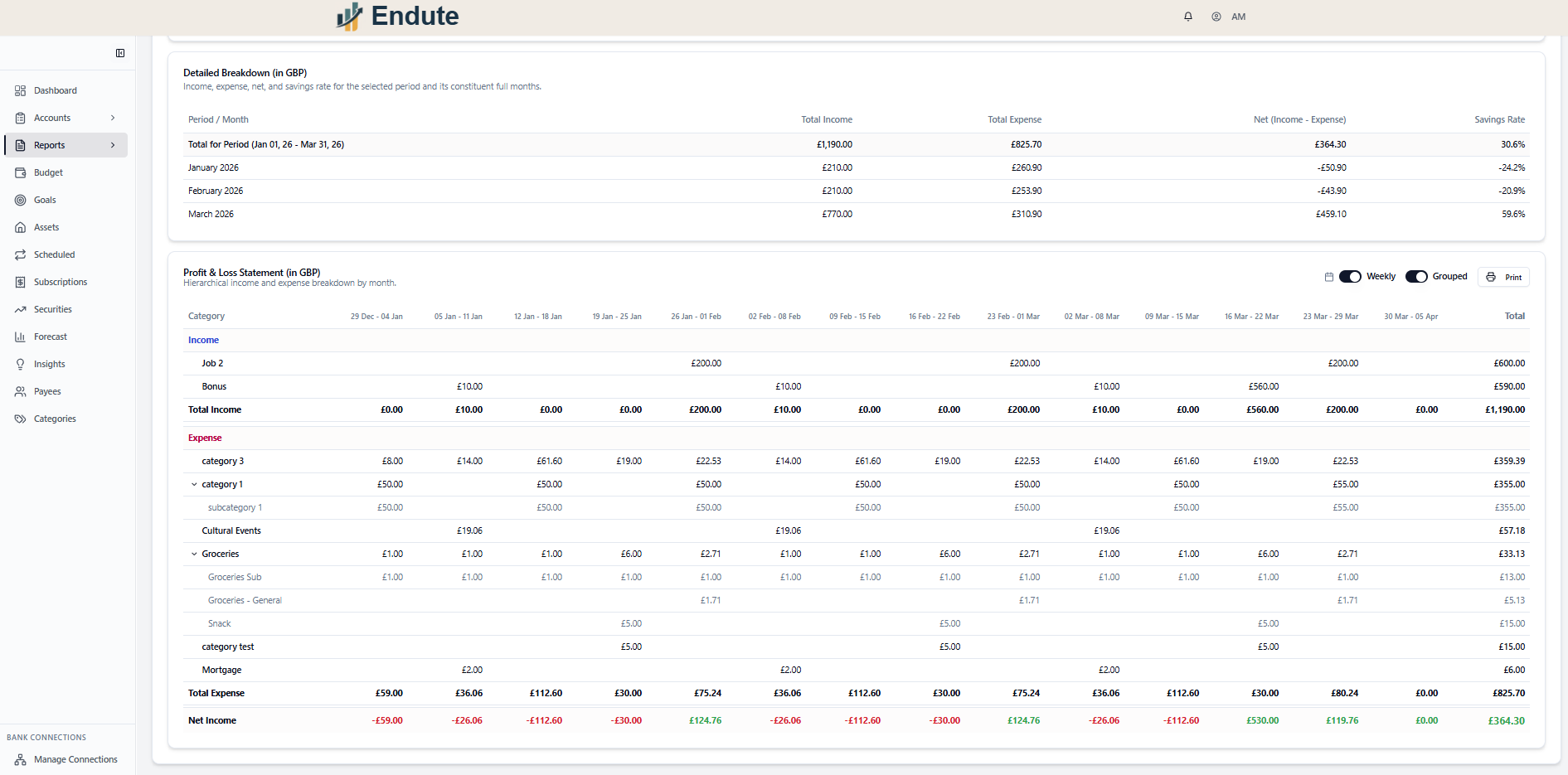Click Total Expense value £825.70 in breakdown
1568x775 pixels.
(x=1026, y=144)
